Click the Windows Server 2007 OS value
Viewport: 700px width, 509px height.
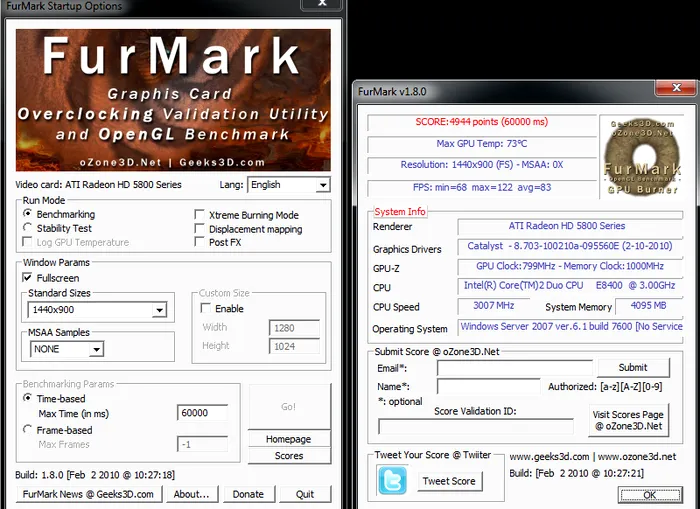pos(571,326)
